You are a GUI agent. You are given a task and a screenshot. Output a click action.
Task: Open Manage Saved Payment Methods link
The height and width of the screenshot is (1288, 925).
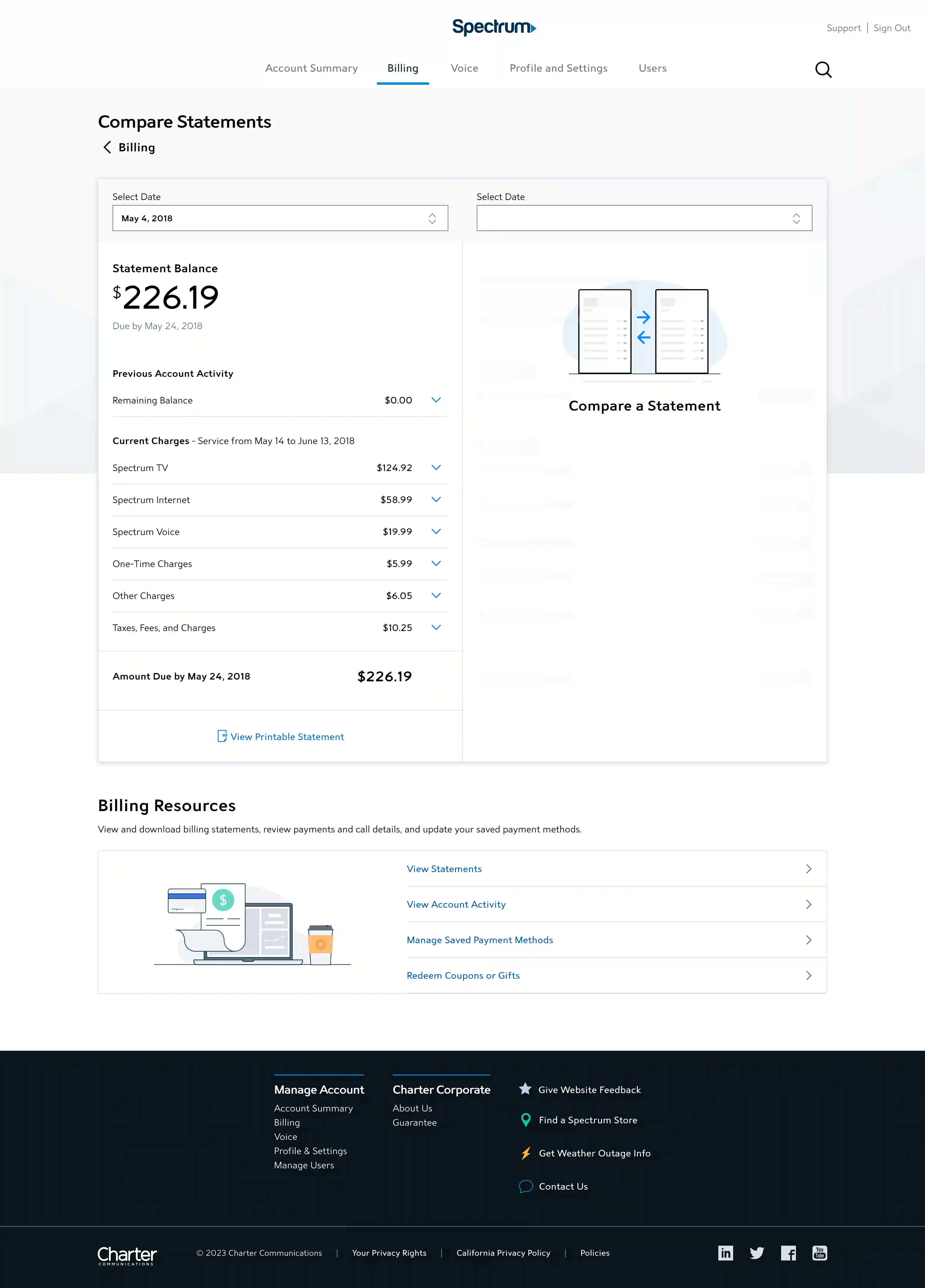[x=479, y=940]
